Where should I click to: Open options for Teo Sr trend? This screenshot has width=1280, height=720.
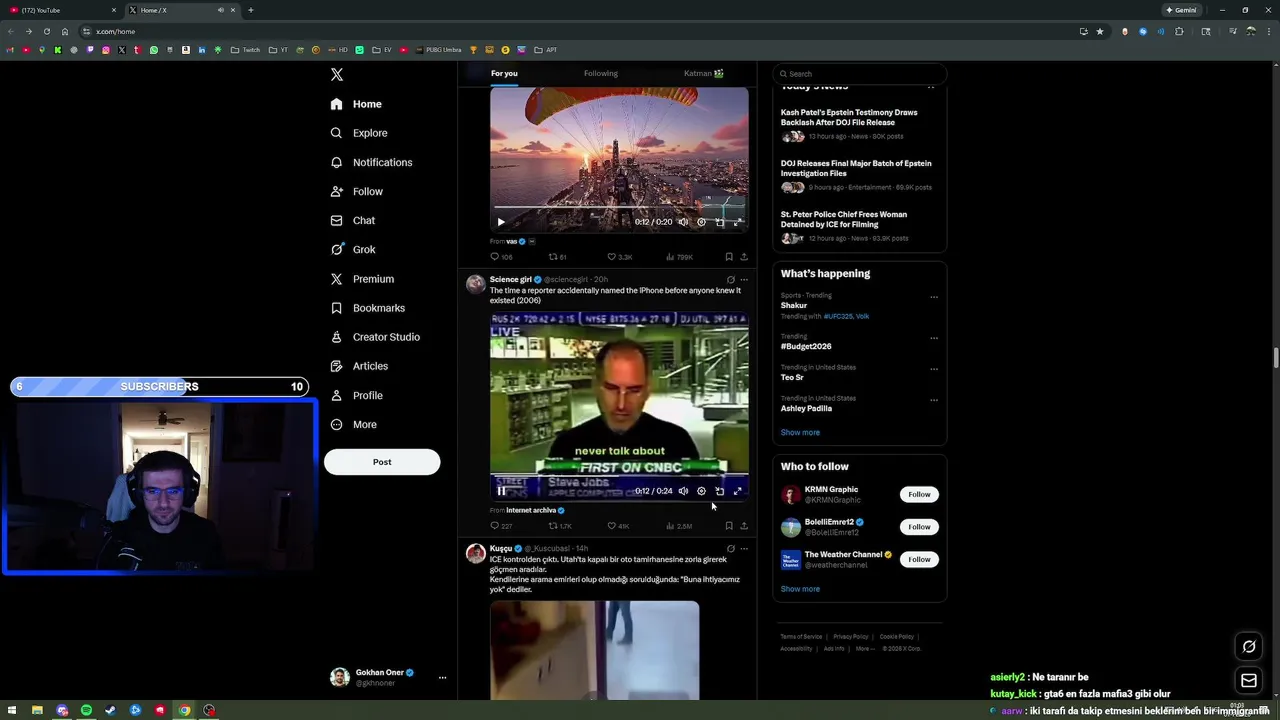click(x=934, y=369)
